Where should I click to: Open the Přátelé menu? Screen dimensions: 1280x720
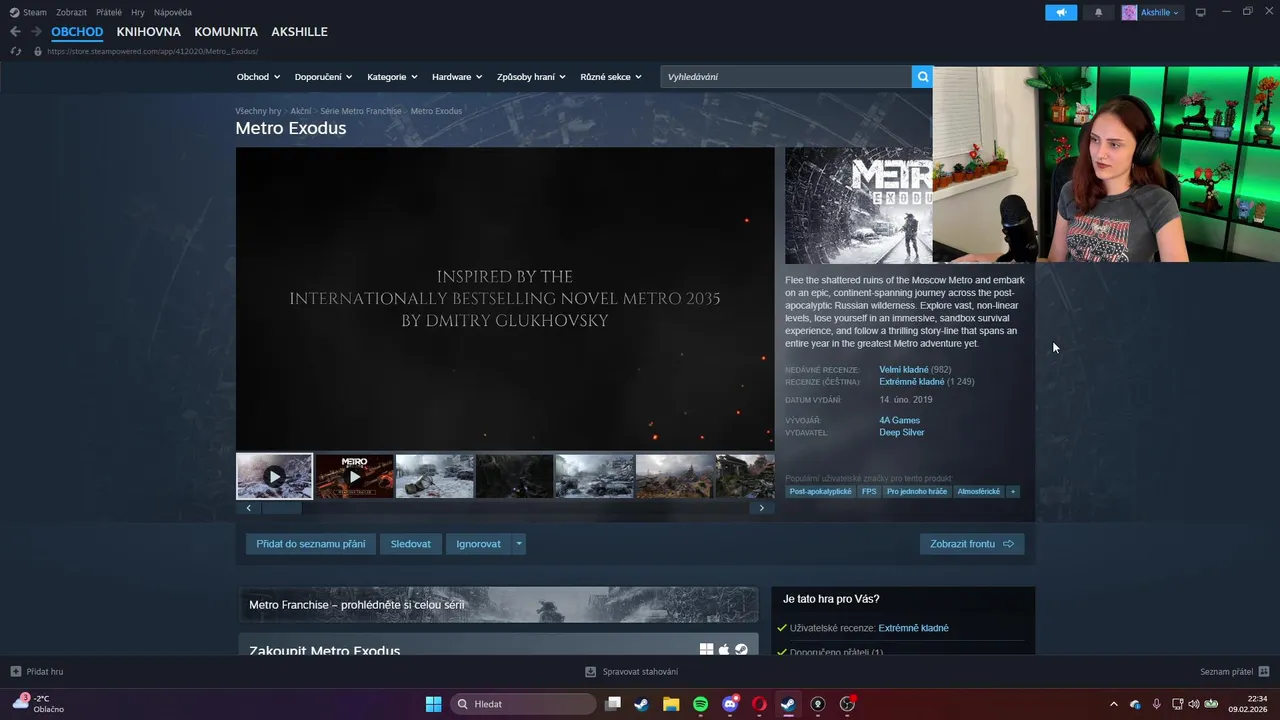[109, 12]
